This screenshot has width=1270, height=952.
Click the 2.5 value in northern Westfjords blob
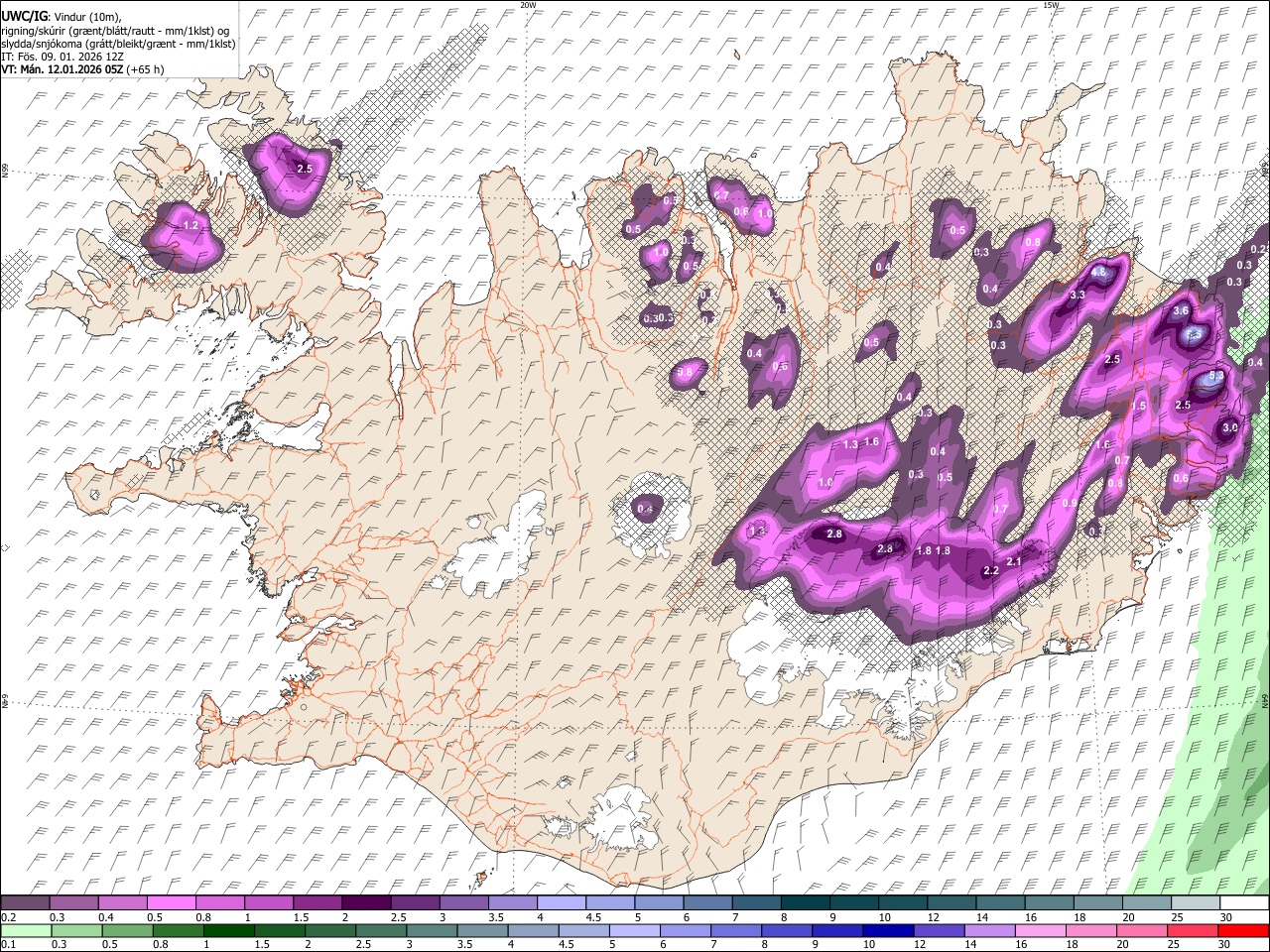[305, 170]
